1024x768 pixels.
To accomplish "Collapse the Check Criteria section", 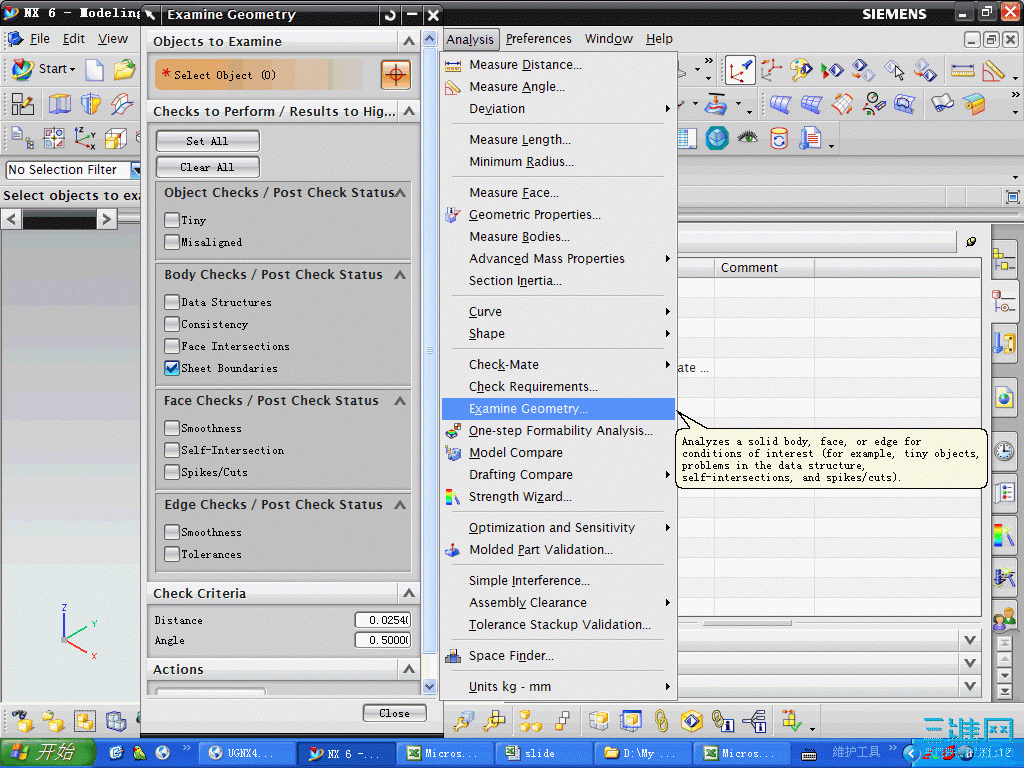I will (409, 593).
